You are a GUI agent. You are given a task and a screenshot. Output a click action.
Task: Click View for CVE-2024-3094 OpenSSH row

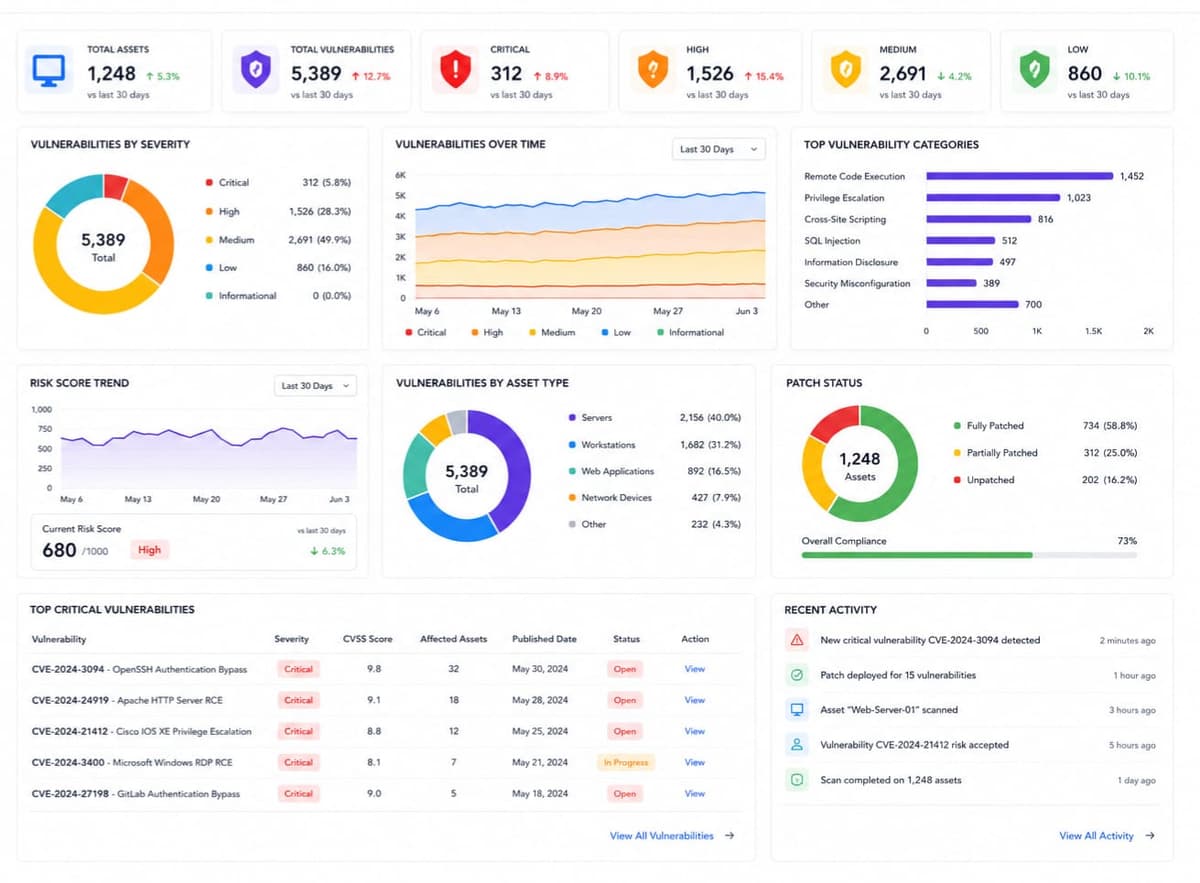(695, 669)
